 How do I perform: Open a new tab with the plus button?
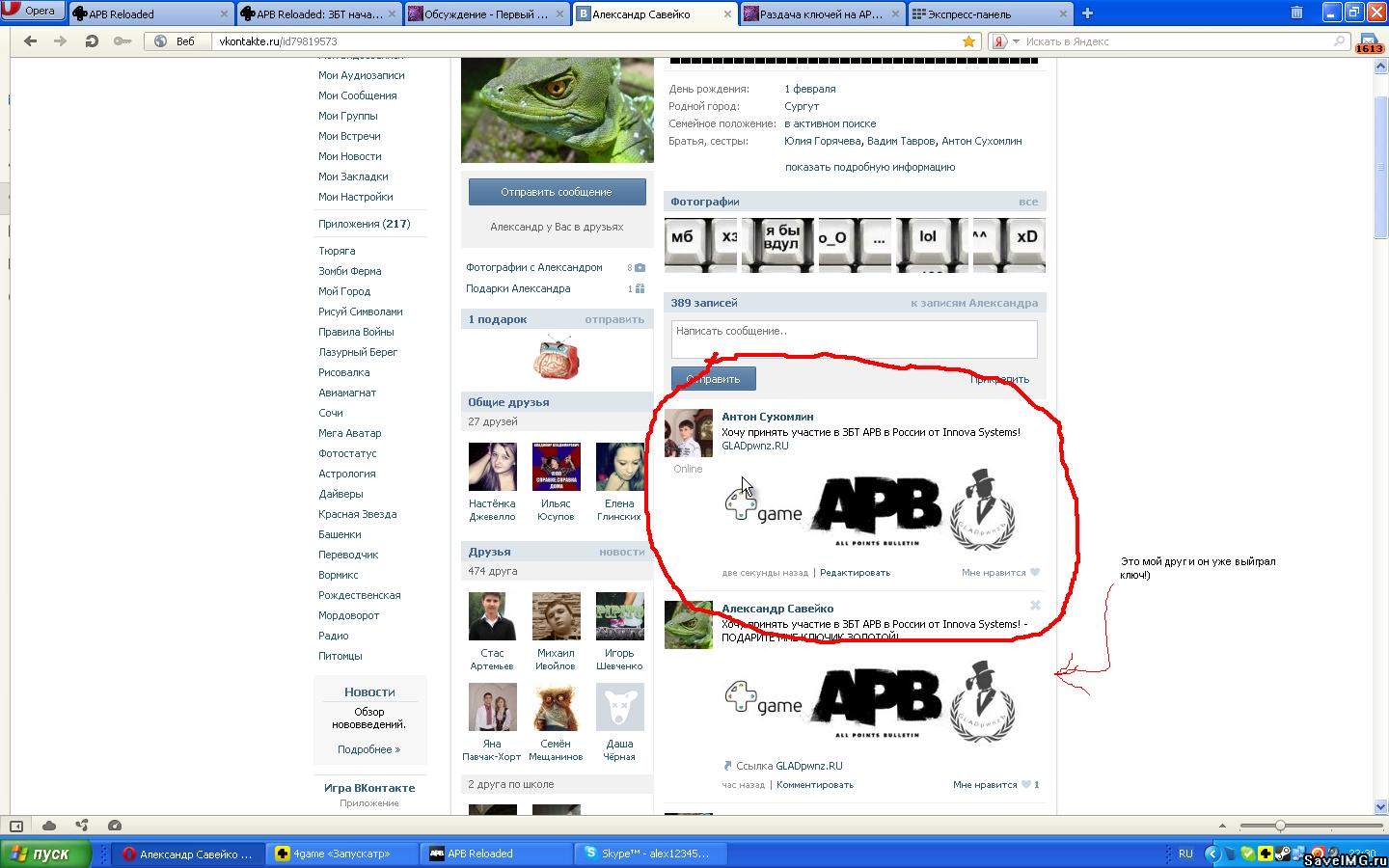[1087, 14]
